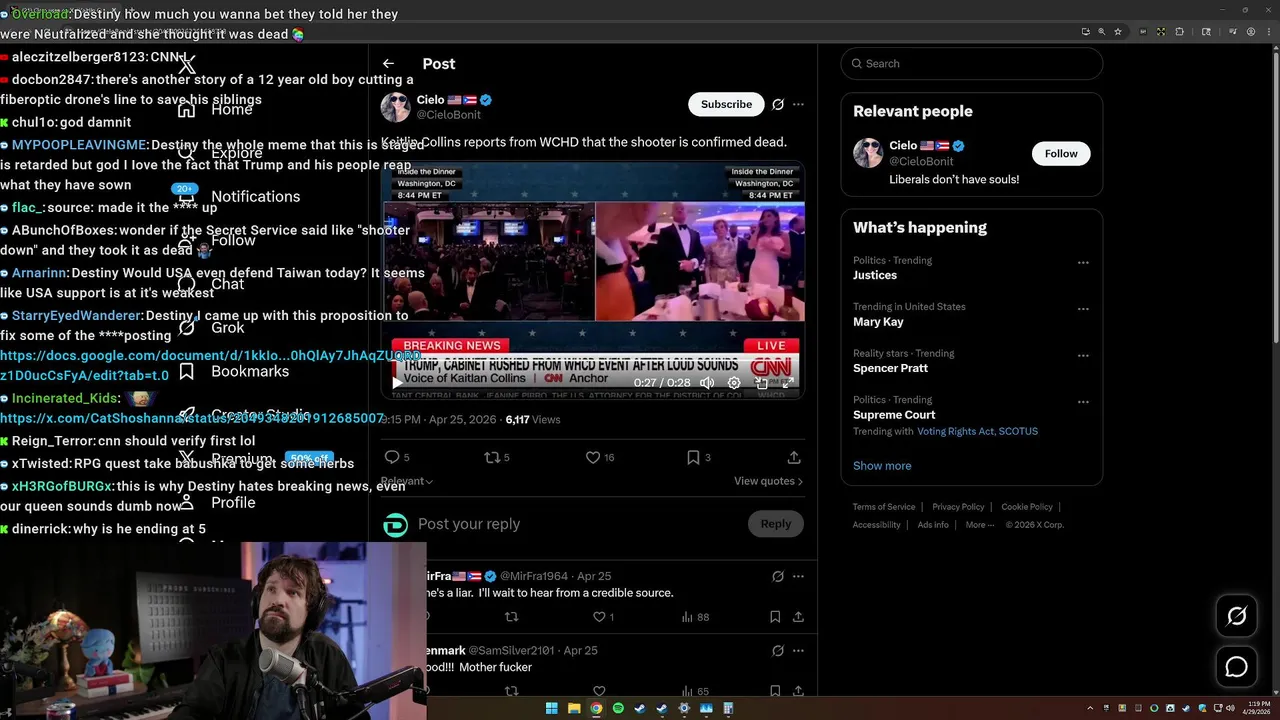
Task: Open Privacy Policy link
Action: (958, 507)
